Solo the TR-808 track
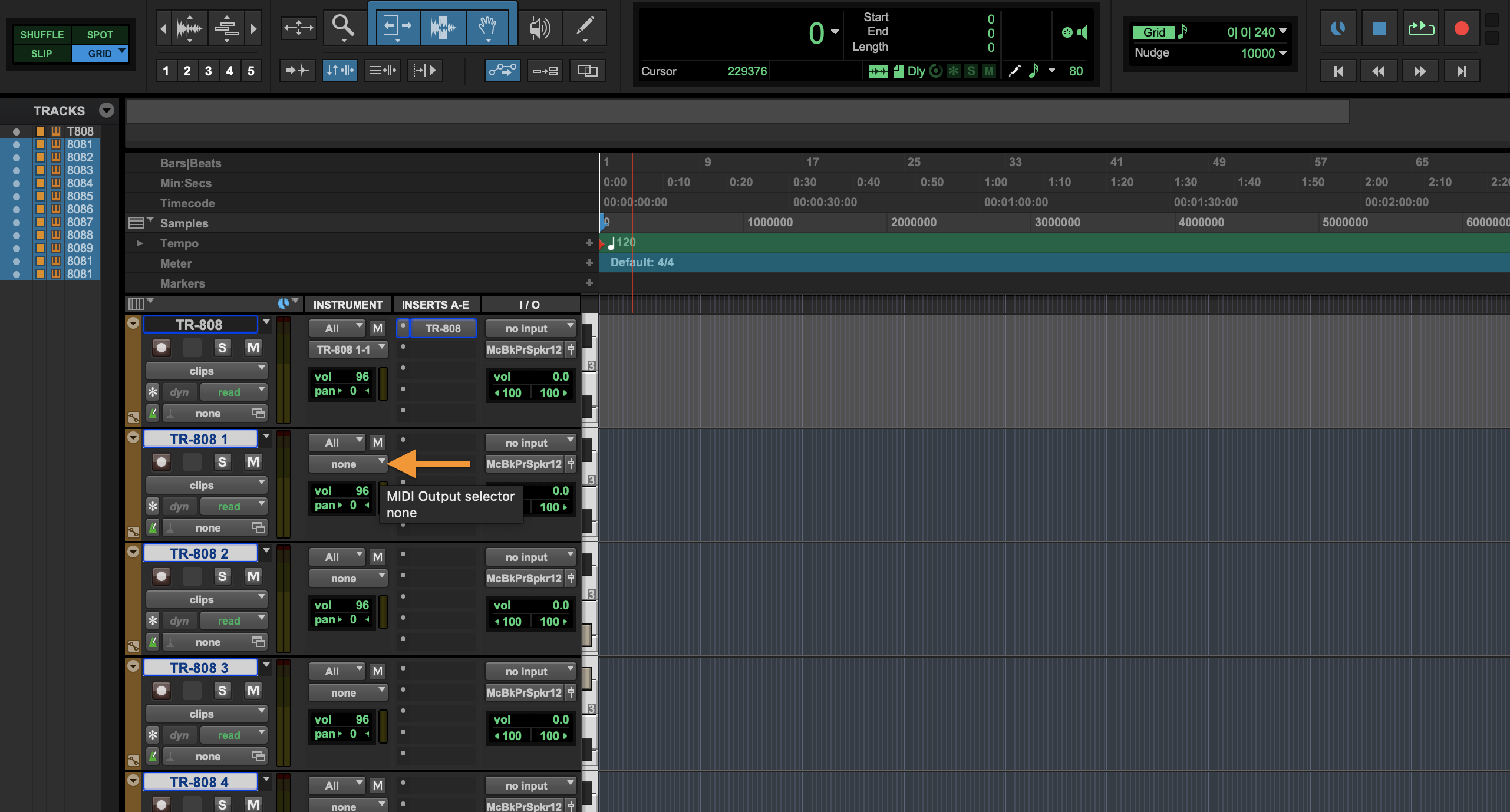Viewport: 1510px width, 812px height. click(x=222, y=348)
